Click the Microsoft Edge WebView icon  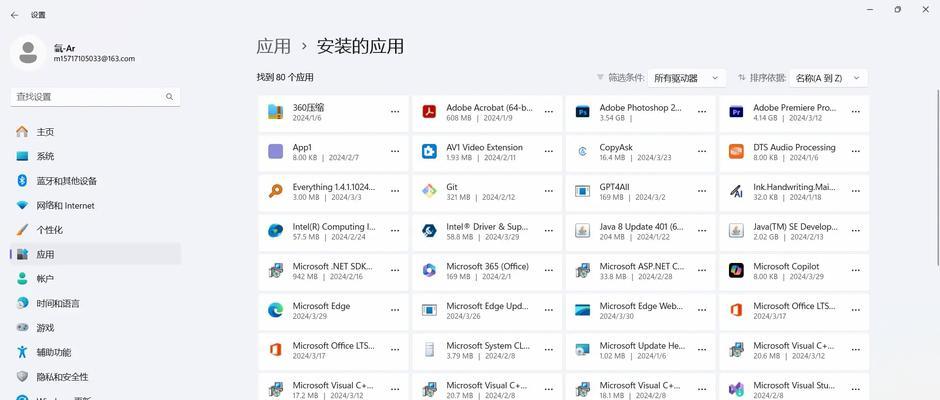coord(582,310)
